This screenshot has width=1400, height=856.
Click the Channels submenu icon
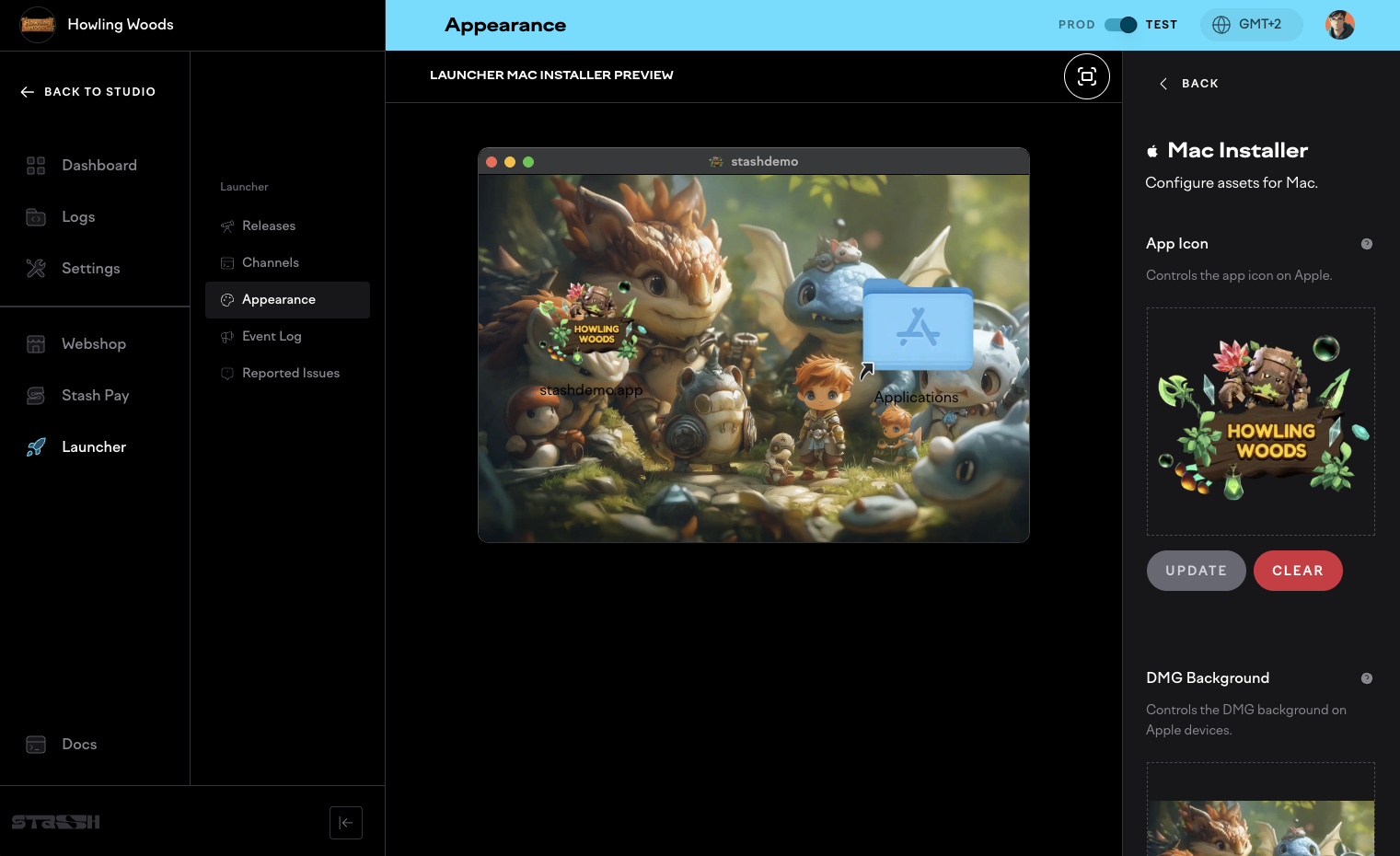tap(227, 263)
